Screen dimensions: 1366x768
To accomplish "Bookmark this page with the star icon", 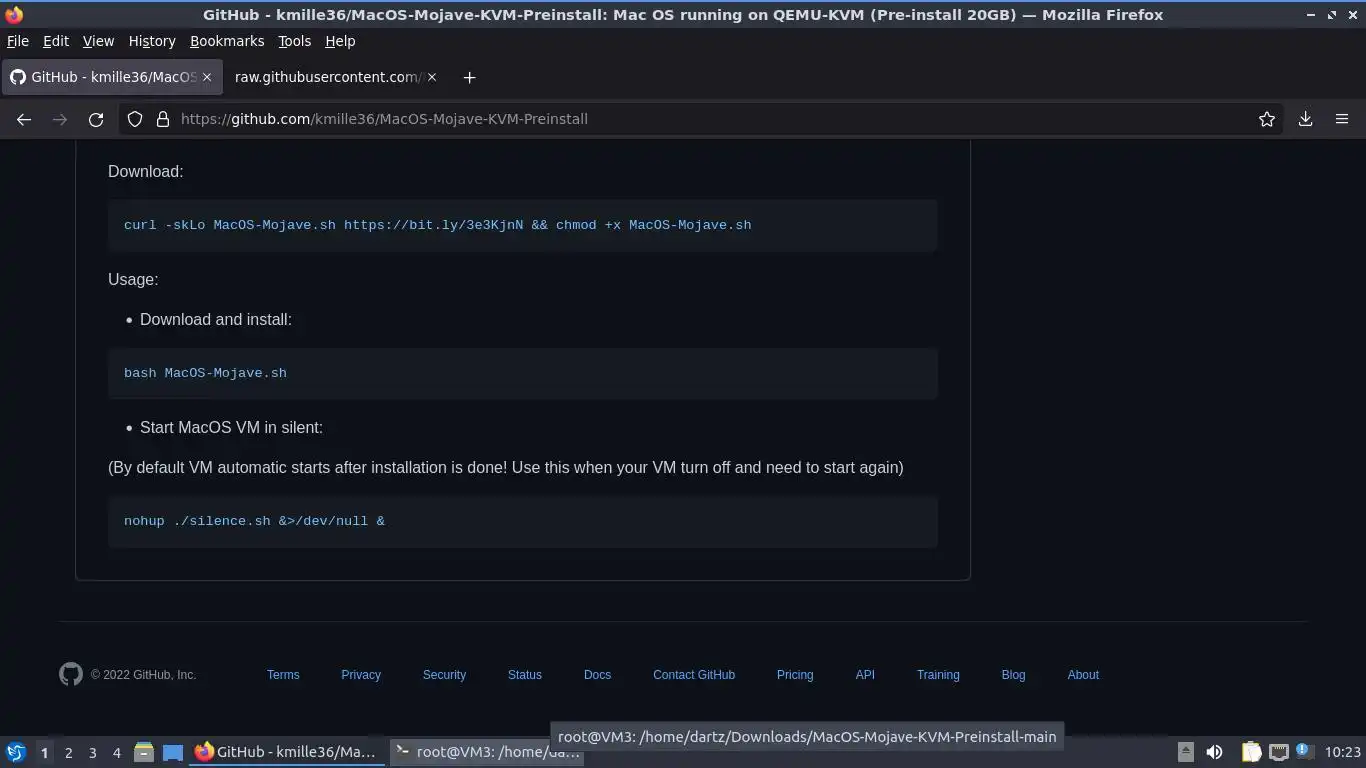I will click(x=1267, y=119).
